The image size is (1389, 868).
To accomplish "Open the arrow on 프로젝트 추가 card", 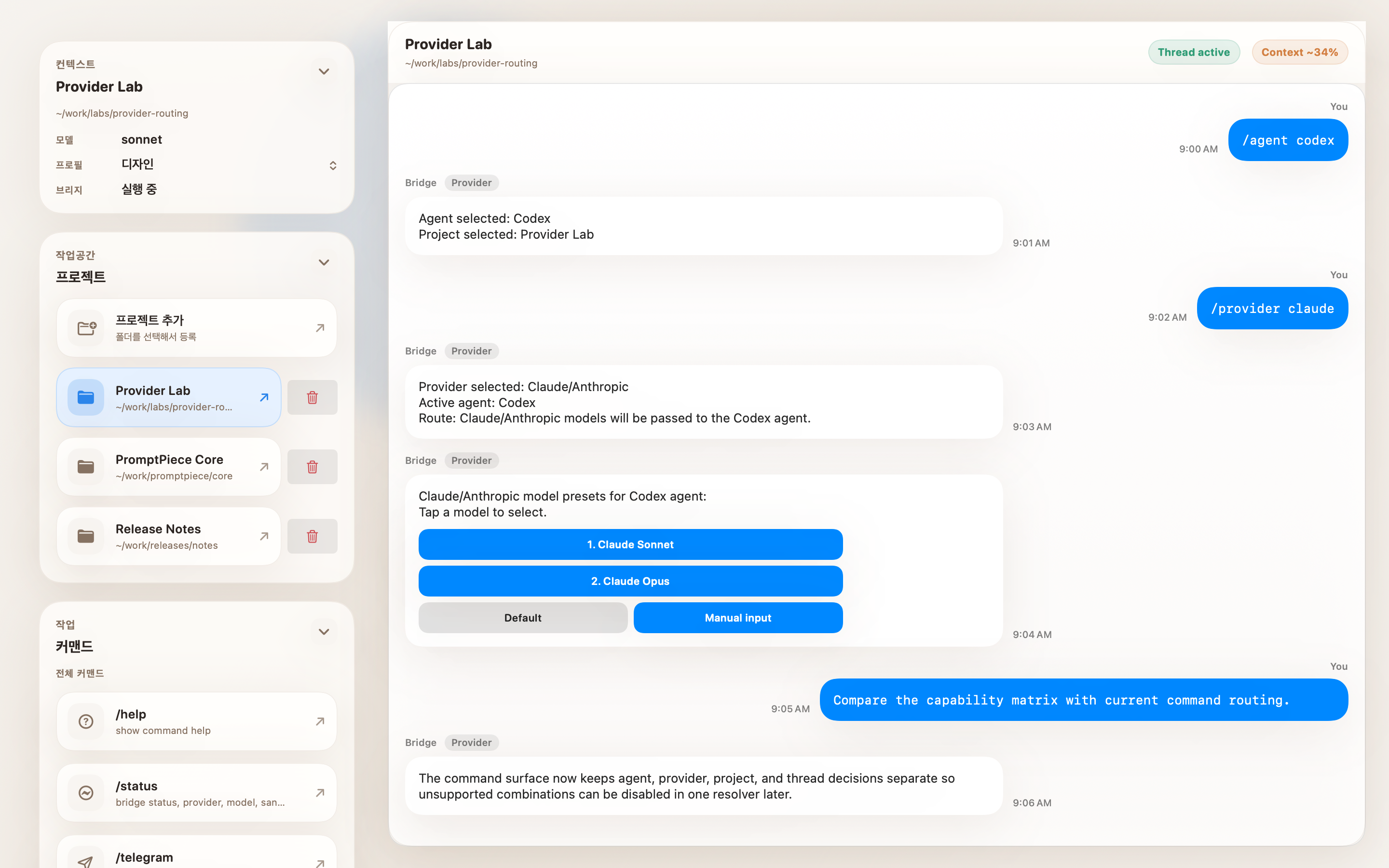I will 320,328.
